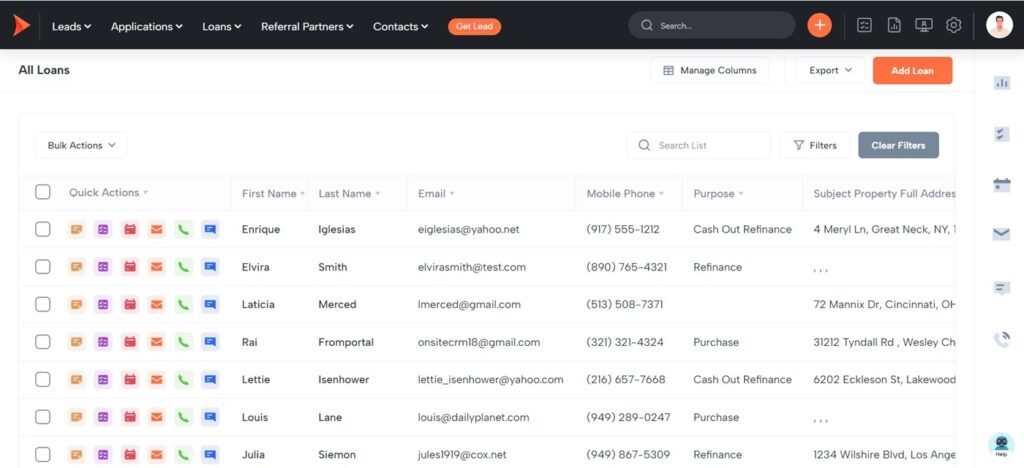Click the Subject Property Full Address column header
The image size is (1024, 468).
[884, 194]
